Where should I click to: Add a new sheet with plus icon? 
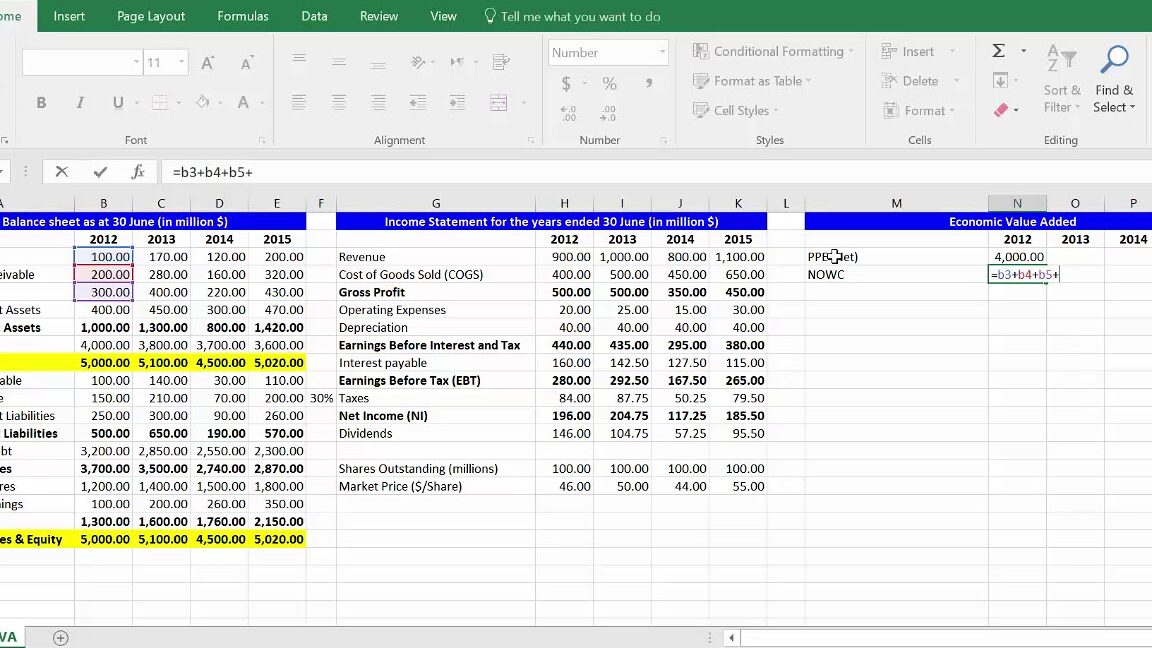tap(61, 637)
